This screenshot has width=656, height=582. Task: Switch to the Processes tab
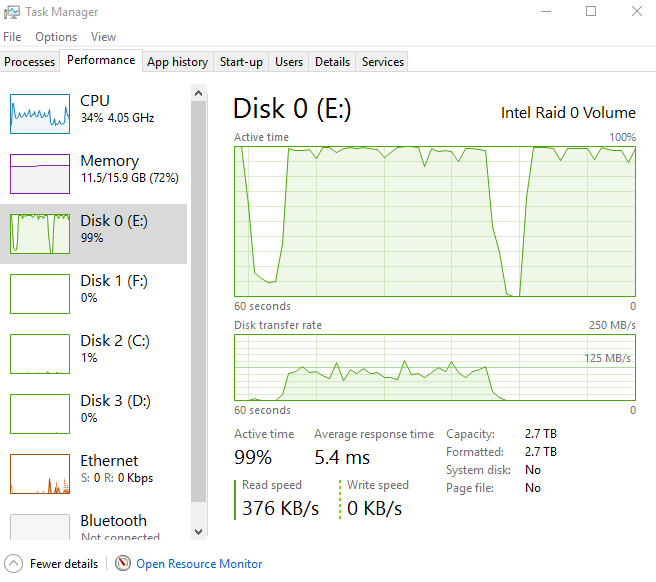(x=30, y=62)
